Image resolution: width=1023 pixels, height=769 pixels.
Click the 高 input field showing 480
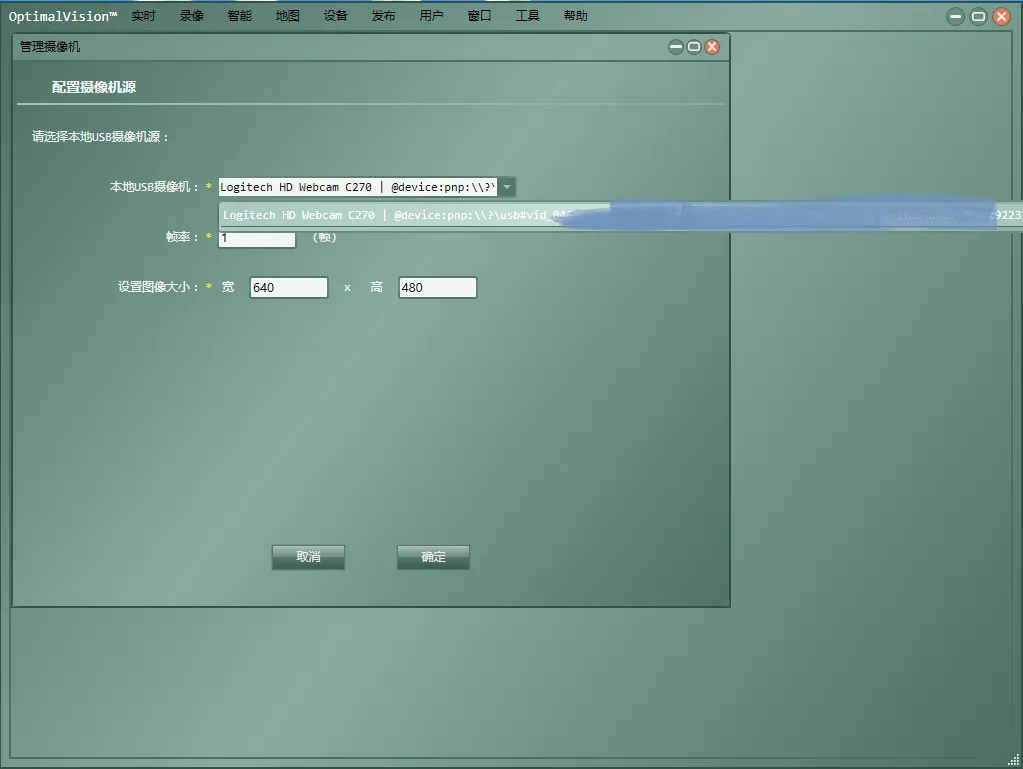[x=438, y=288]
